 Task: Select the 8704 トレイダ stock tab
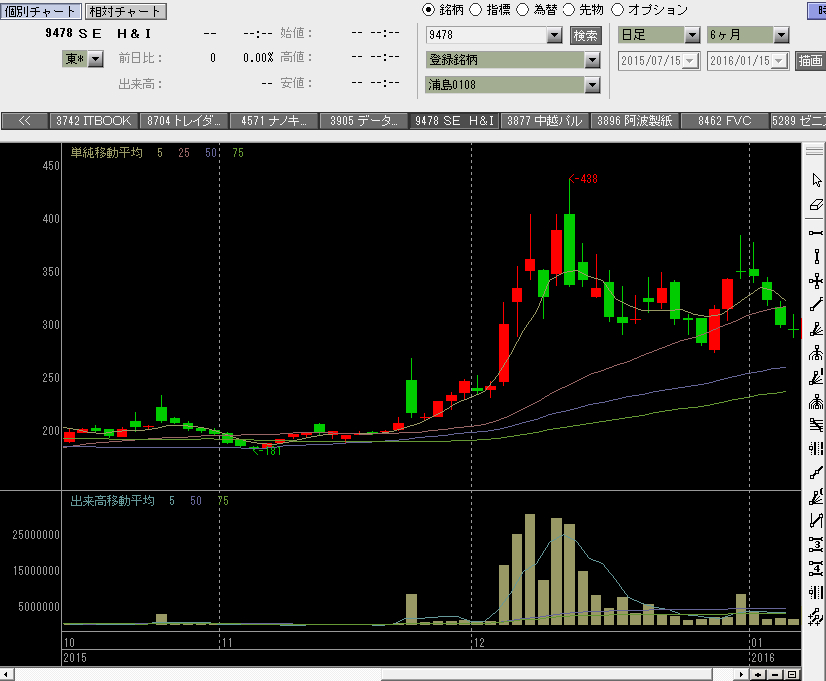184,121
